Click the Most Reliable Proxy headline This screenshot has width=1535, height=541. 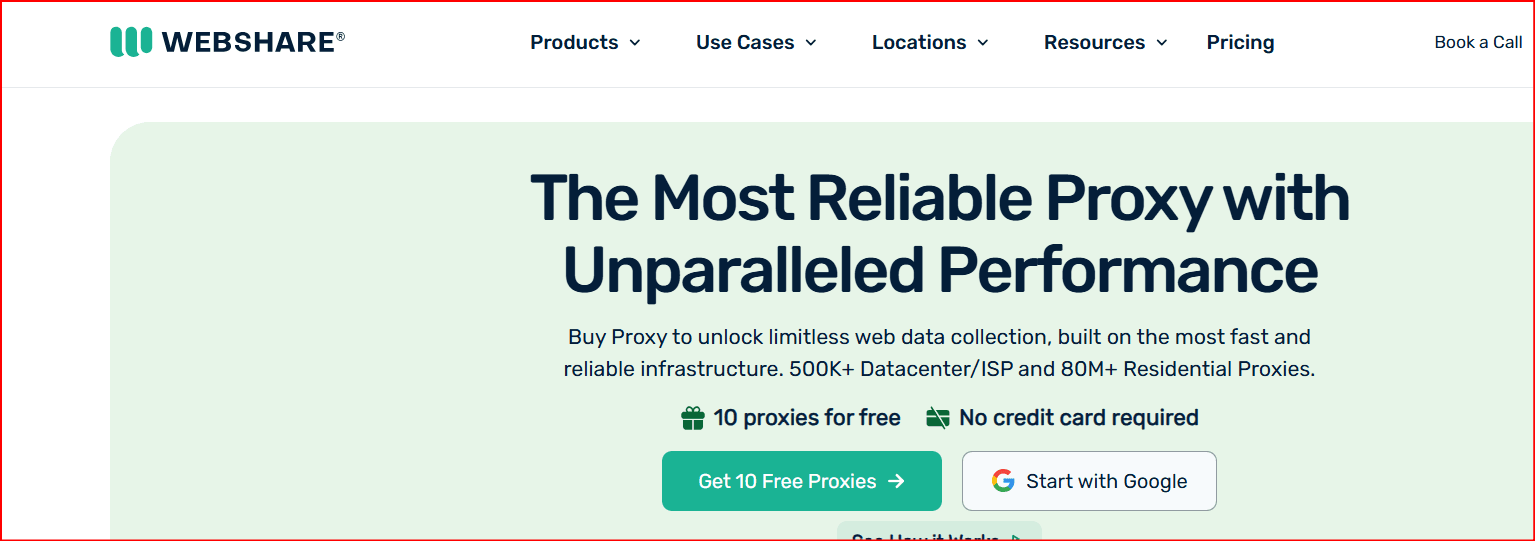tap(939, 234)
